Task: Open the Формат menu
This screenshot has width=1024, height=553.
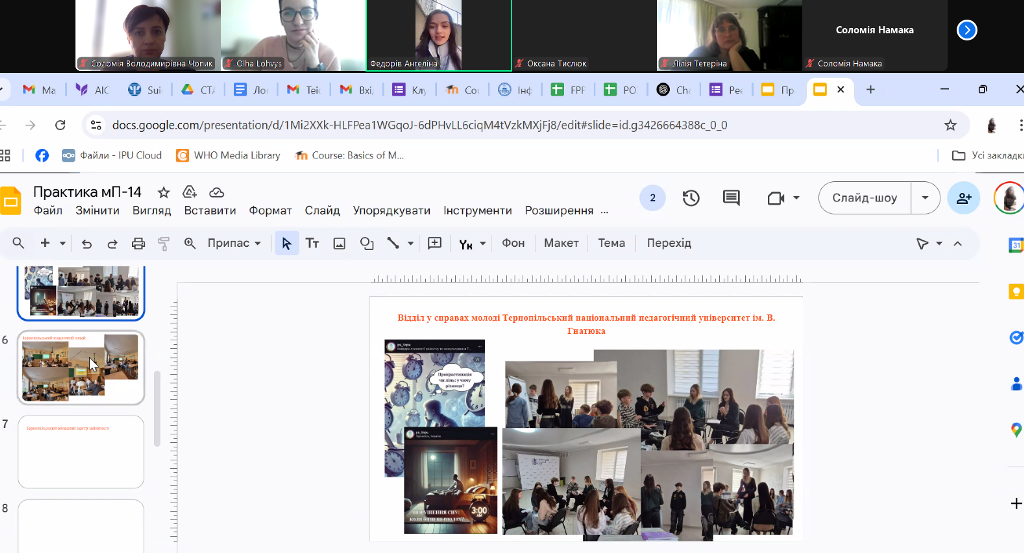Action: pyautogui.click(x=270, y=211)
